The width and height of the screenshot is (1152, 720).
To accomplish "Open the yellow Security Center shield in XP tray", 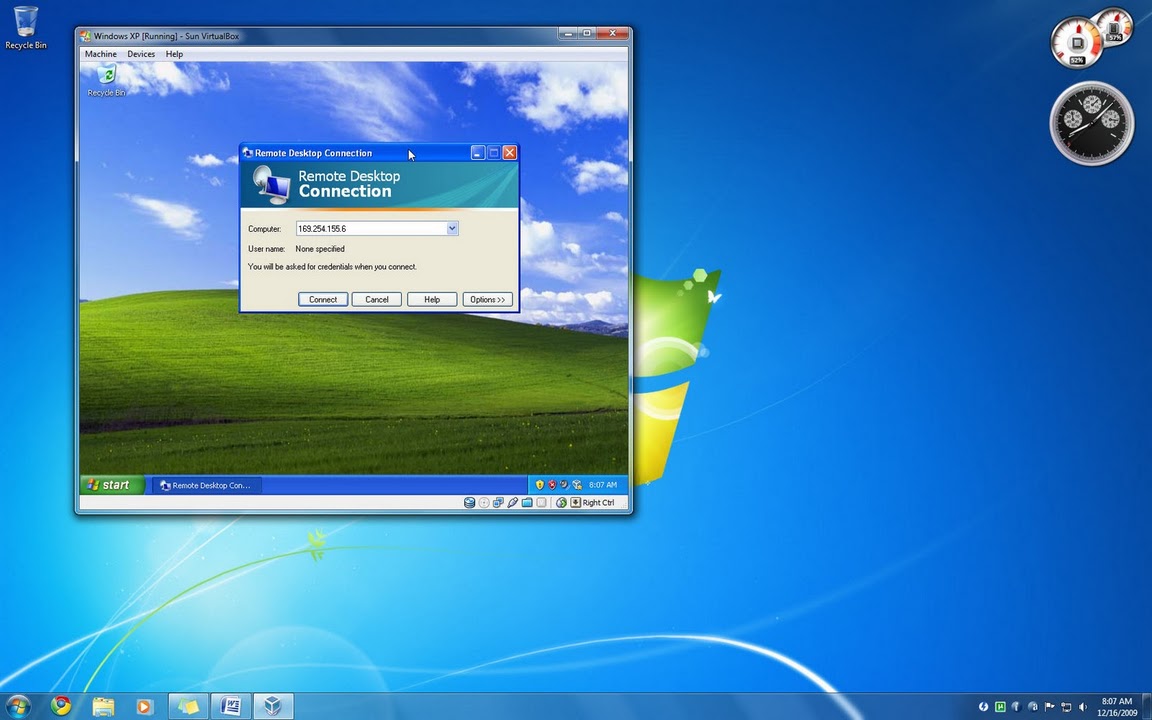I will pos(540,485).
